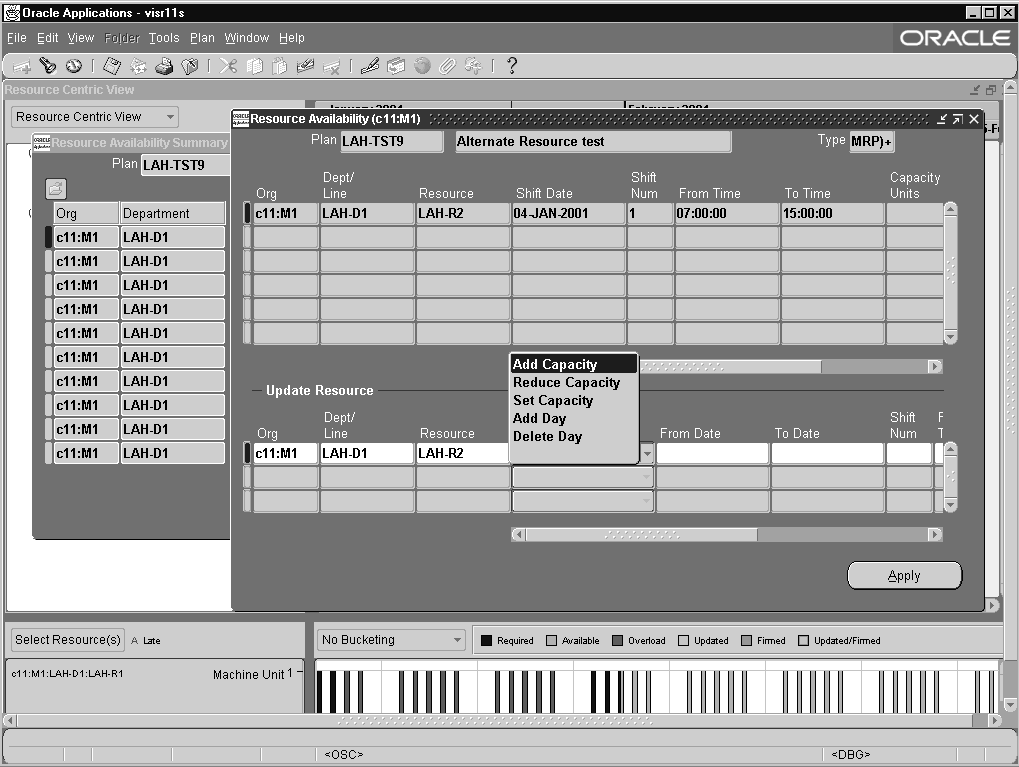Click the To Time field 15:00:00
The image size is (1019, 767).
click(x=832, y=214)
